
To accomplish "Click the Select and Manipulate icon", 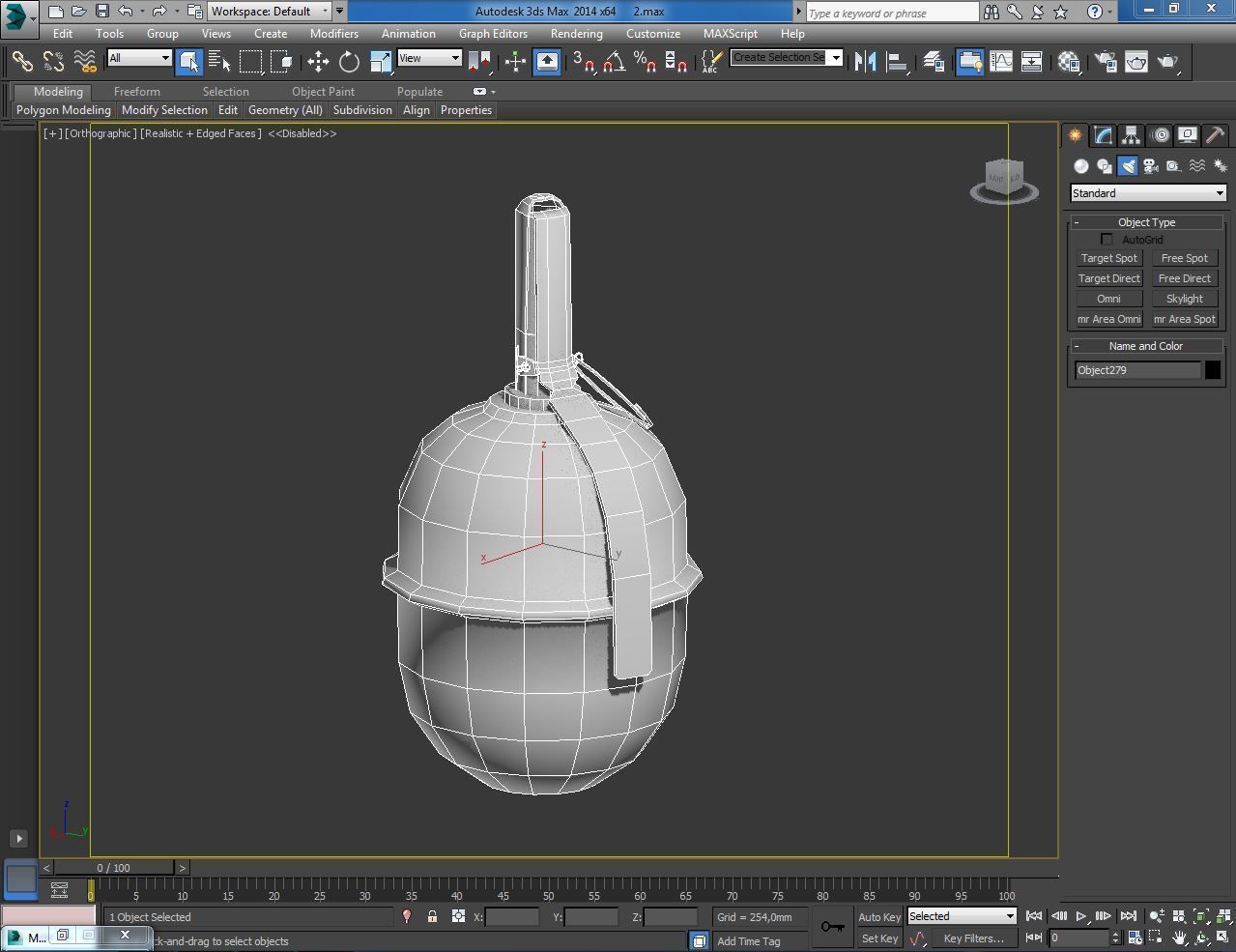I will point(515,62).
